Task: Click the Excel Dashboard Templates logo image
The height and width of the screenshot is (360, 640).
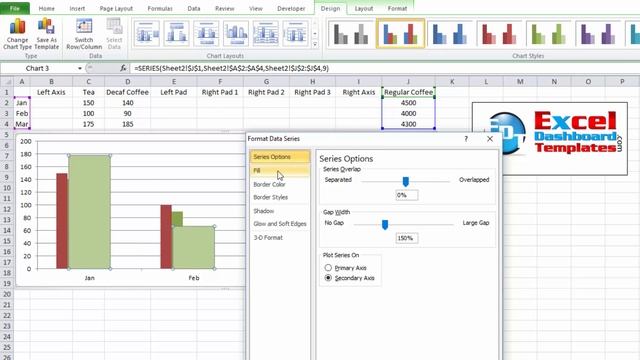Action: pyautogui.click(x=550, y=138)
